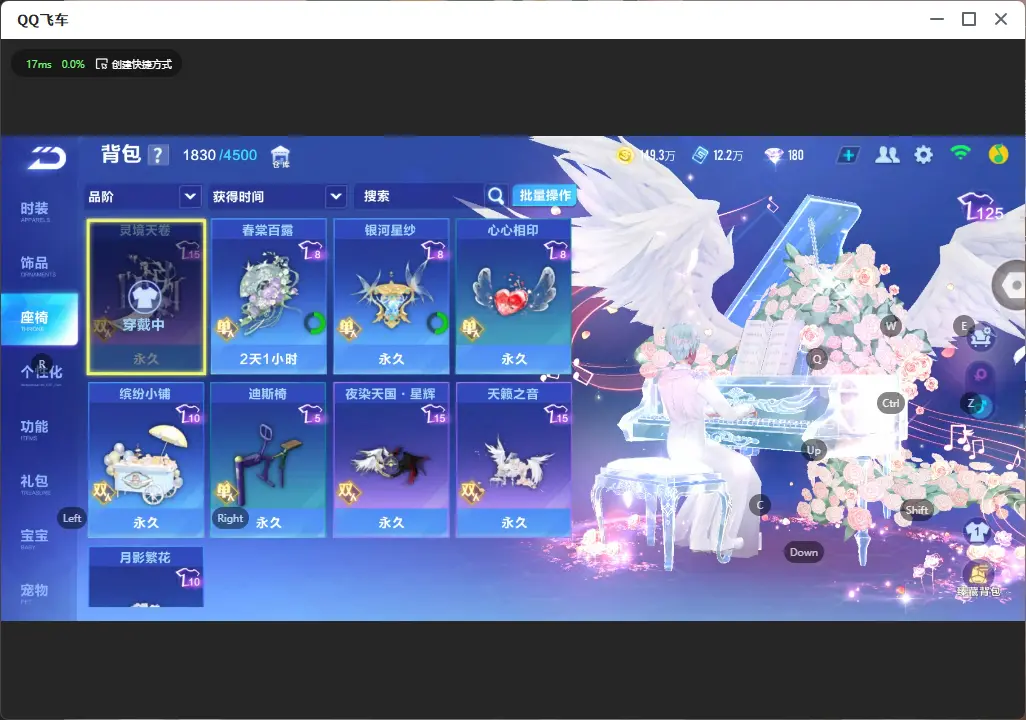
Task: Click the blue coupon currency icon
Action: [700, 155]
